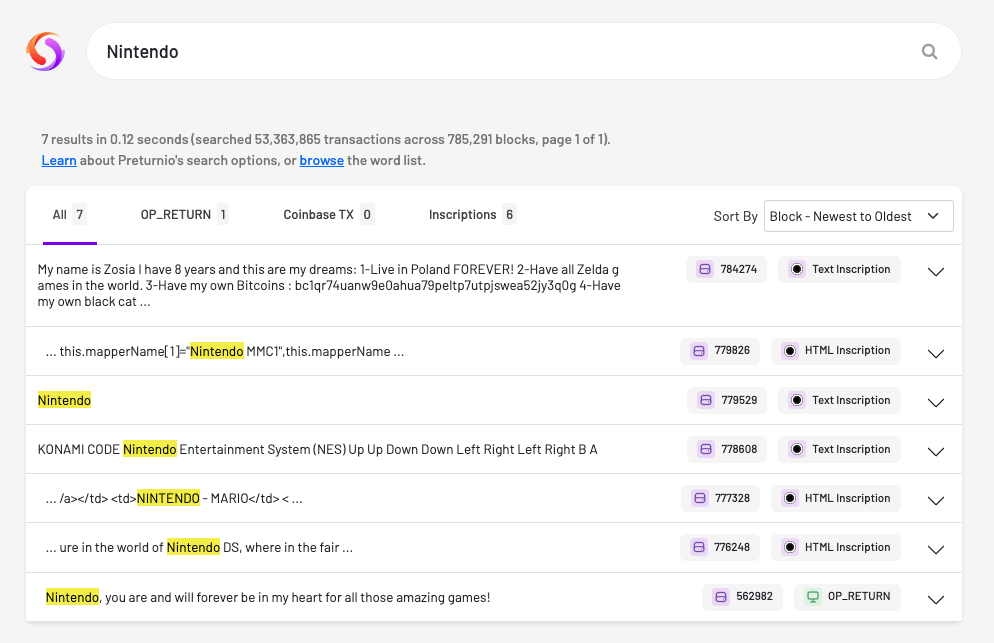Viewport: 994px width, 643px height.
Task: Expand the KONAMI CODE result row
Action: point(936,451)
